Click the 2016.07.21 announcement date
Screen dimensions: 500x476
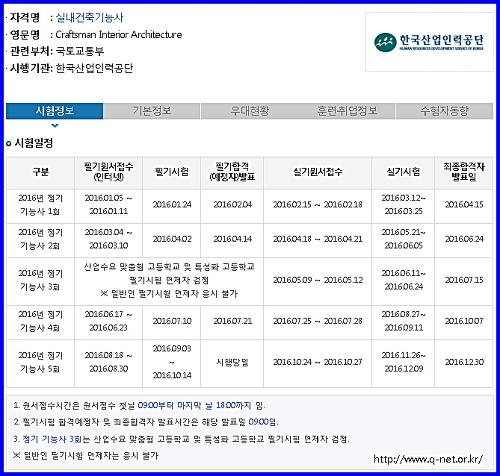coord(233,321)
